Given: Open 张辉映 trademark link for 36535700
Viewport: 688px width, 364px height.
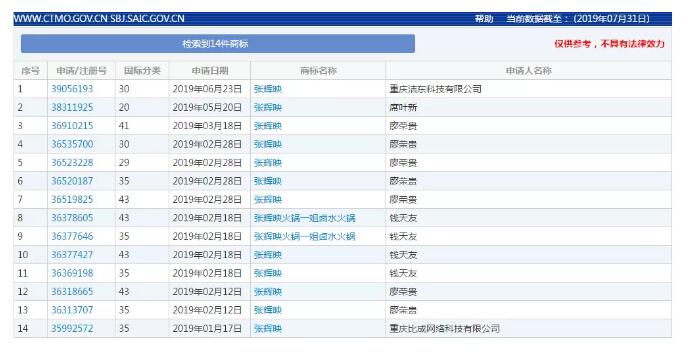Looking at the screenshot, I should [x=268, y=144].
